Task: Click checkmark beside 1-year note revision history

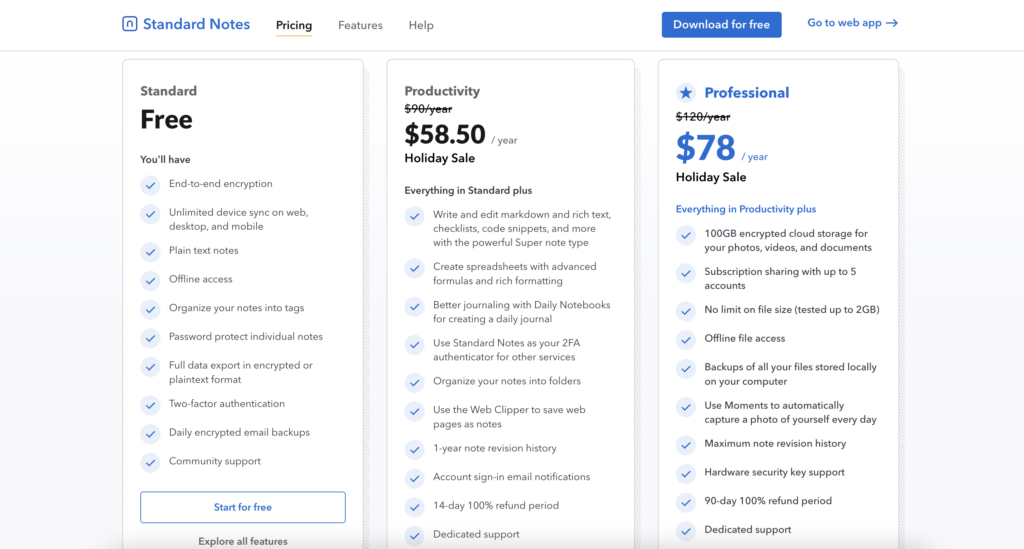Action: pyautogui.click(x=414, y=449)
